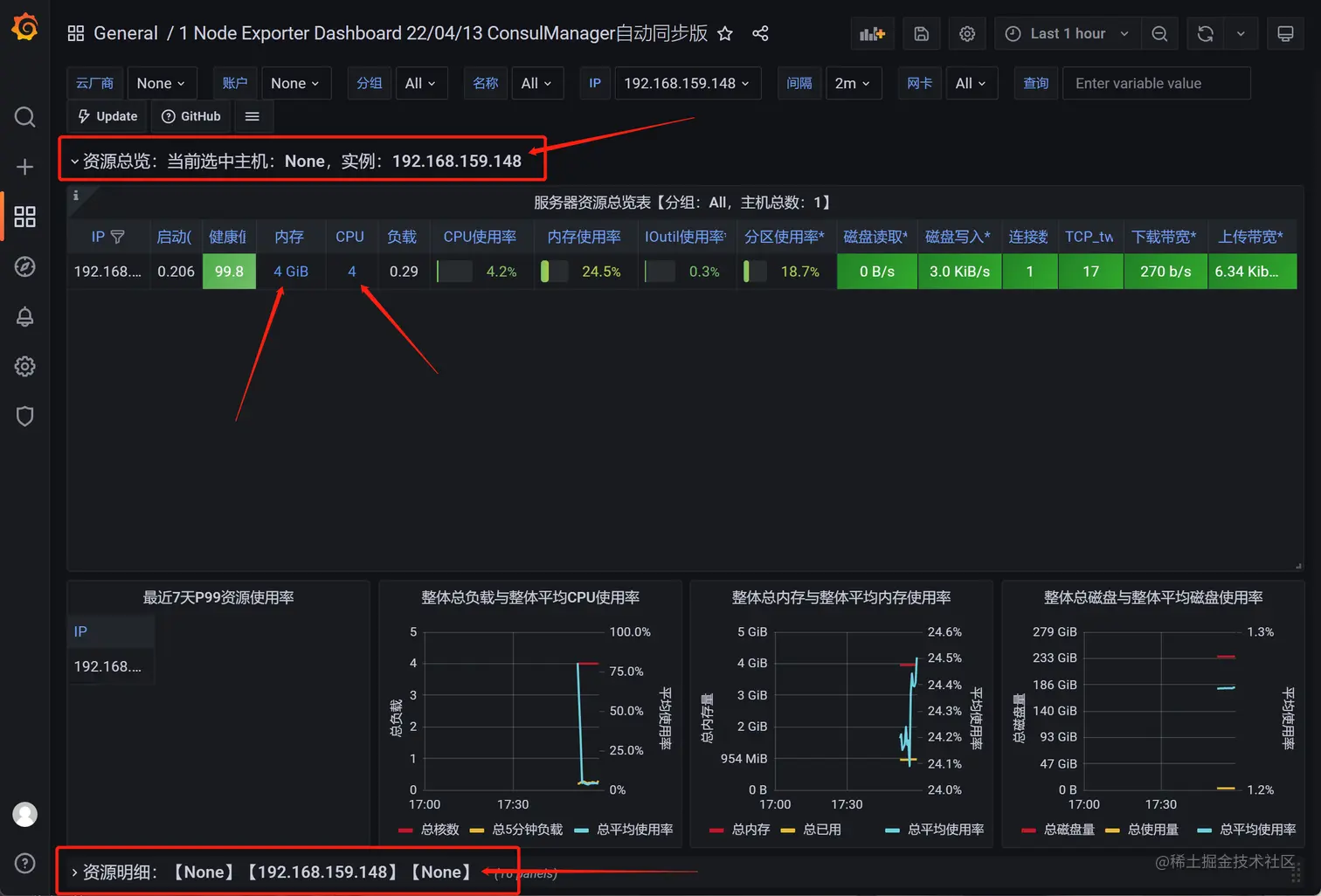Open the Alerting bell icon
The image size is (1321, 896).
click(x=24, y=316)
